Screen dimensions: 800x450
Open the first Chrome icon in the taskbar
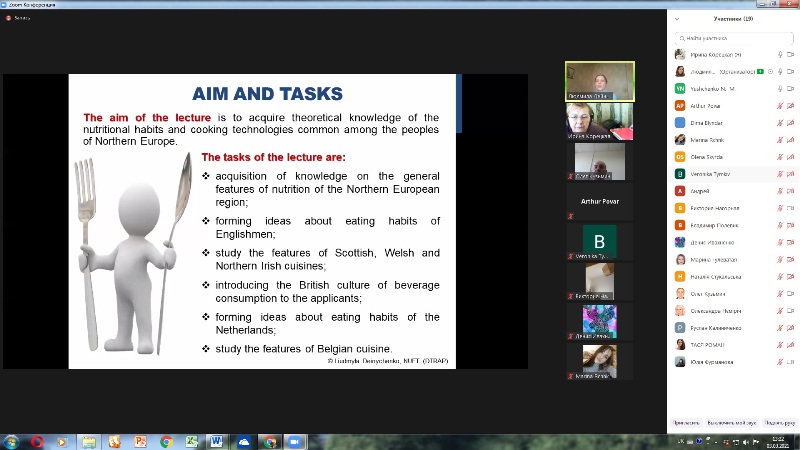coord(166,442)
